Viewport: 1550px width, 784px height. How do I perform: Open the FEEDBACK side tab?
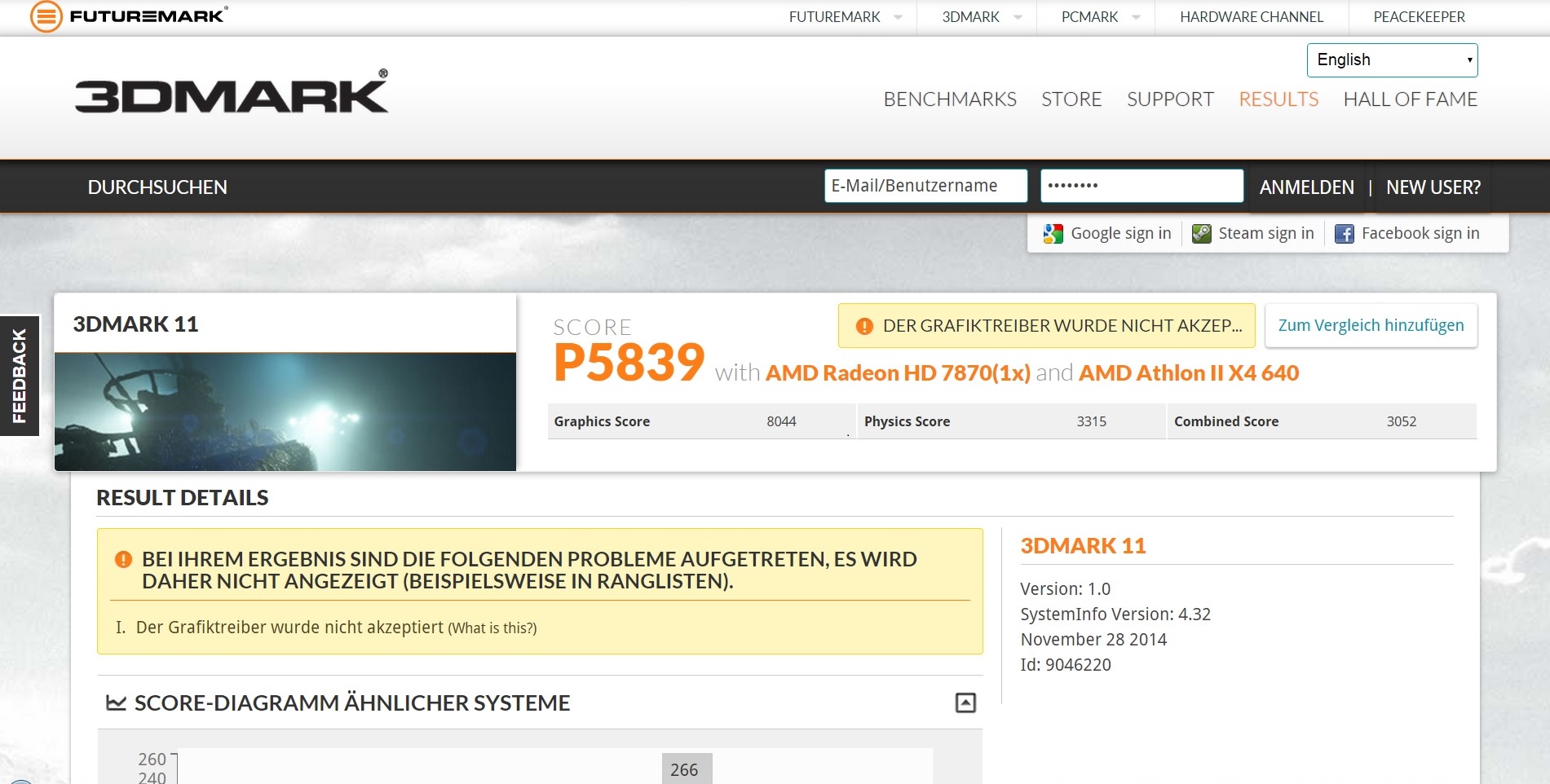pos(20,376)
